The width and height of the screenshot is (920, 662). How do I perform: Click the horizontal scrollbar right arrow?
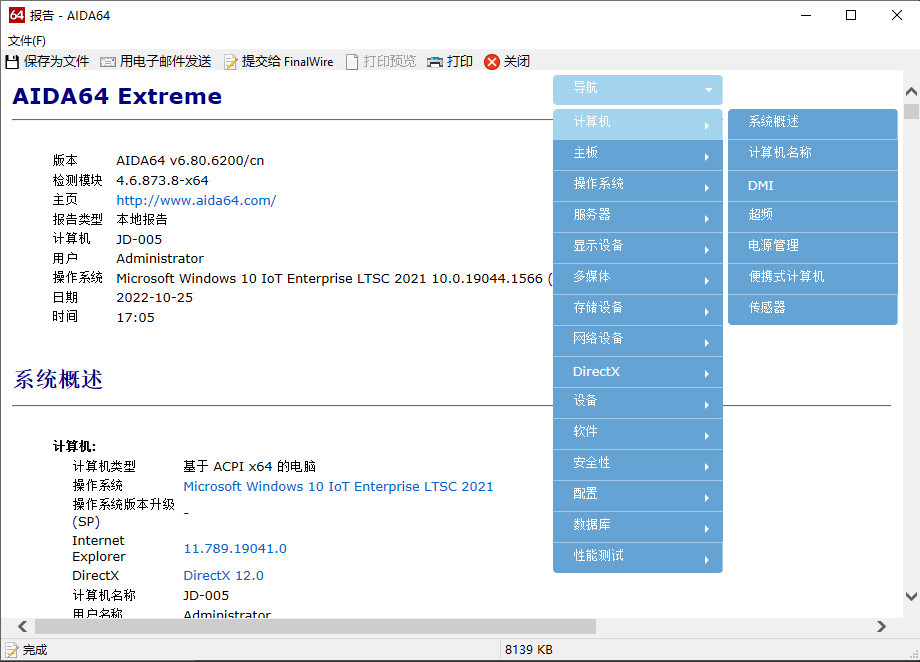[x=881, y=627]
